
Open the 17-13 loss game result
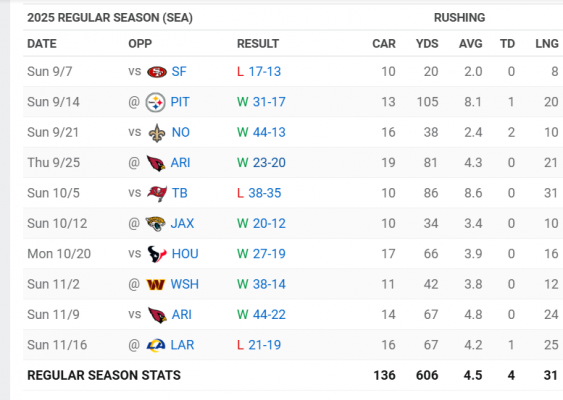click(265, 72)
